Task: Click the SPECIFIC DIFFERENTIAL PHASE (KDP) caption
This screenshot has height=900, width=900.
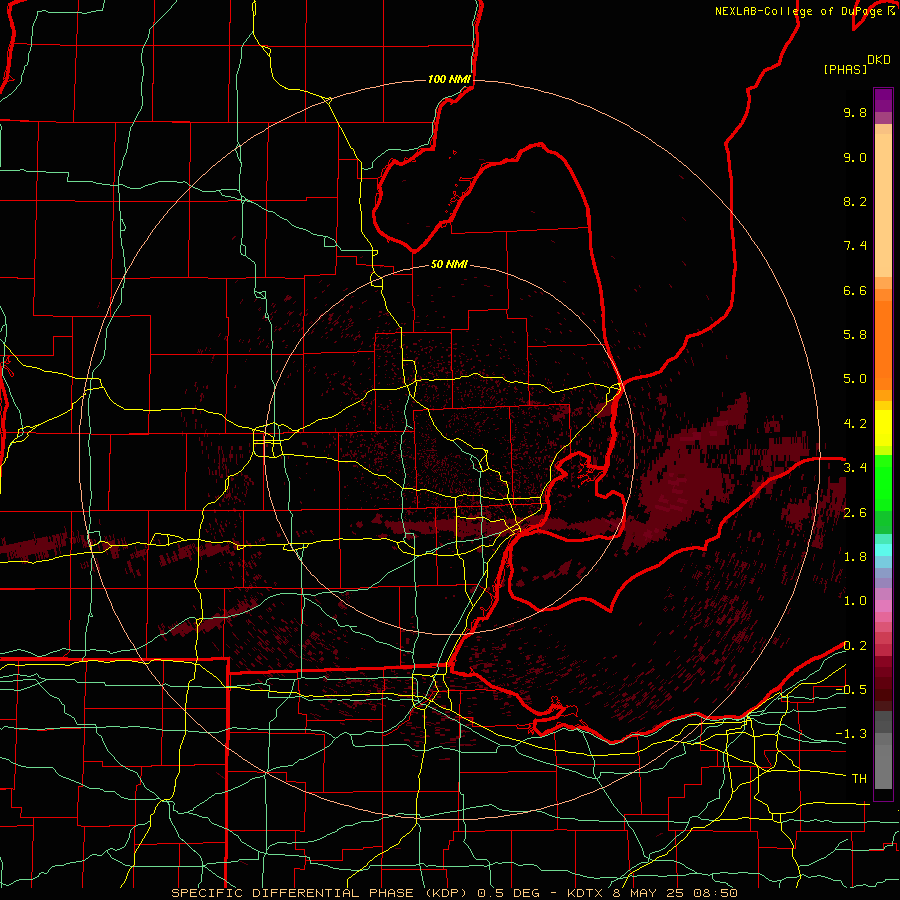Action: click(319, 893)
